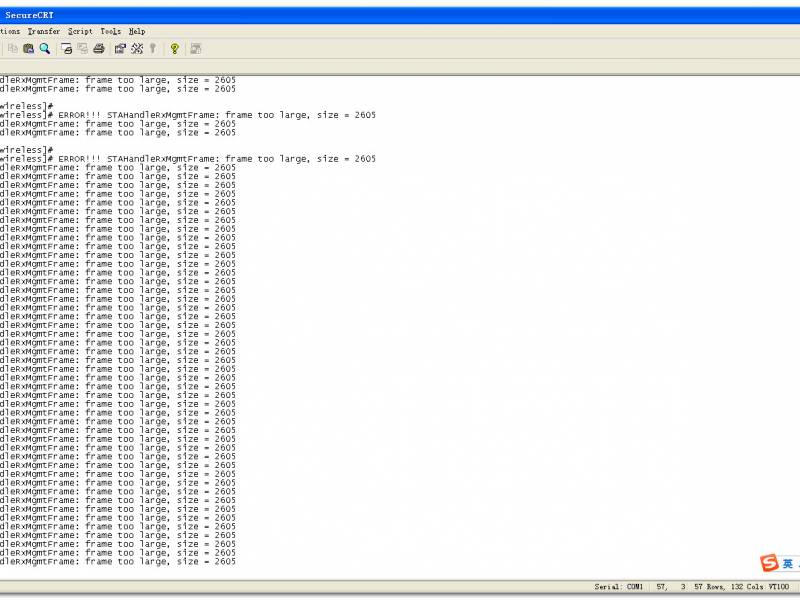This screenshot has width=800, height=600.
Task: Paste clipboard text using the toolbar icon
Action: tap(29, 48)
